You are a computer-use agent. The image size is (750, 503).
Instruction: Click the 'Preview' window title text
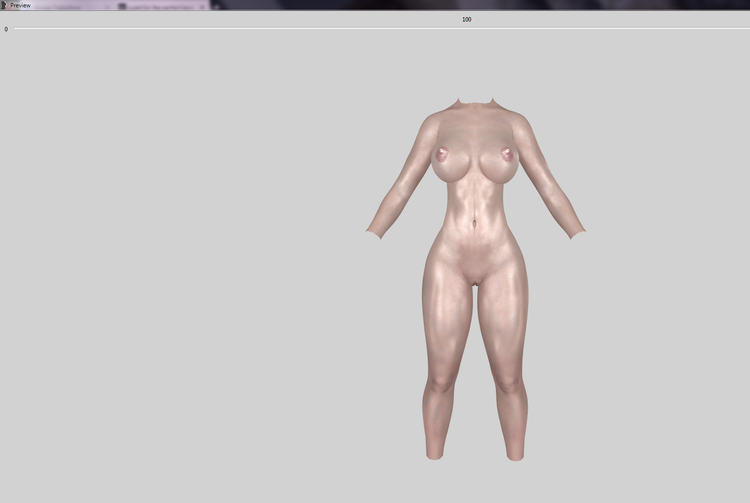[x=21, y=5]
